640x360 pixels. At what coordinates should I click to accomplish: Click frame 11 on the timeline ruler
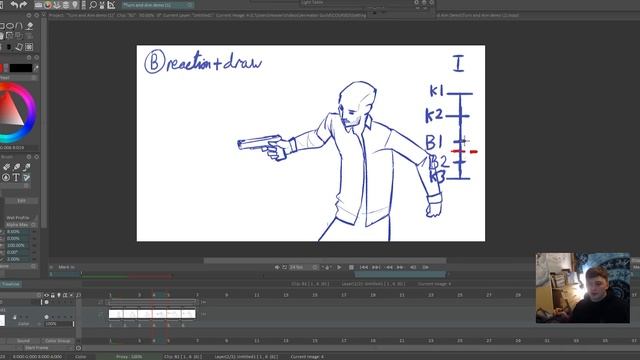click(257, 295)
